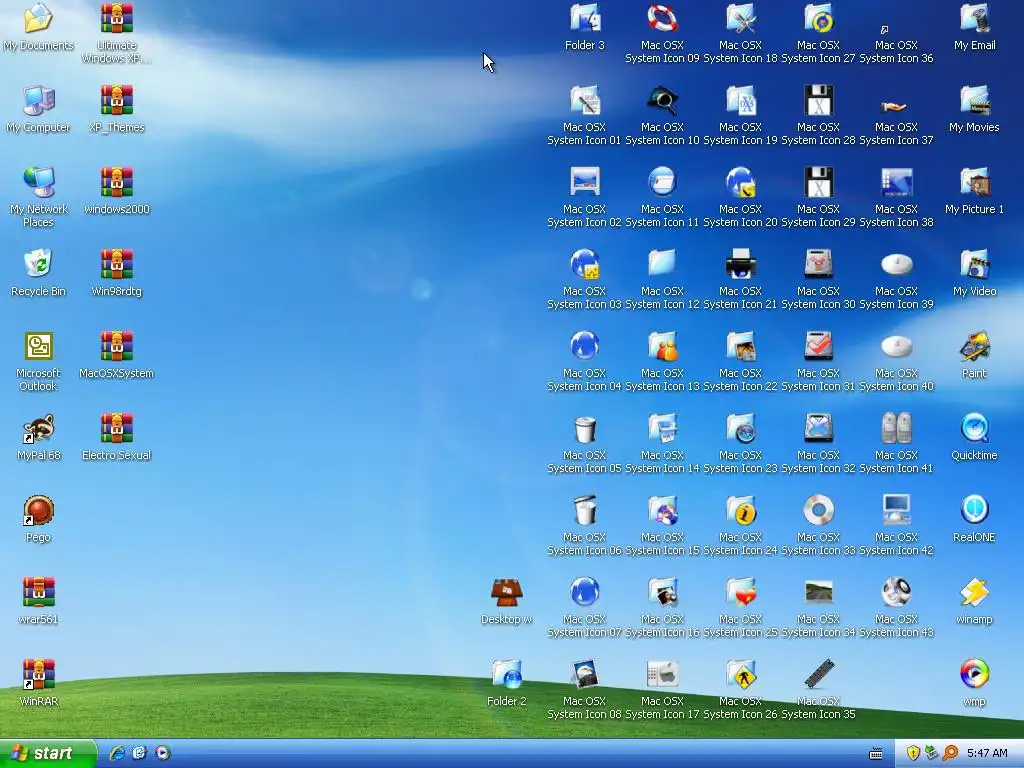Viewport: 1024px width, 768px height.
Task: Click the taskbar clock showing 5:47 AM
Action: tap(987, 753)
